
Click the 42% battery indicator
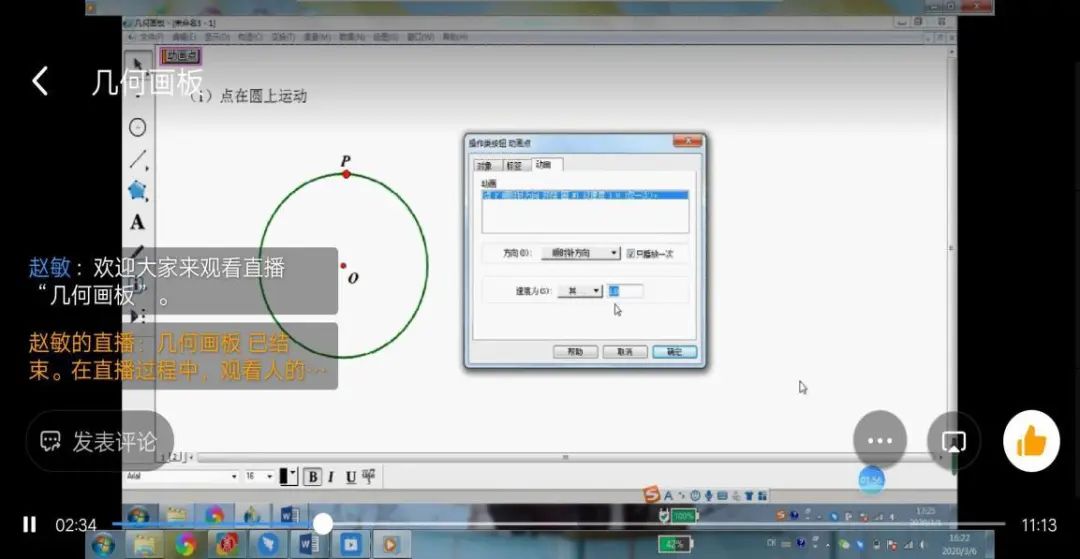[675, 545]
